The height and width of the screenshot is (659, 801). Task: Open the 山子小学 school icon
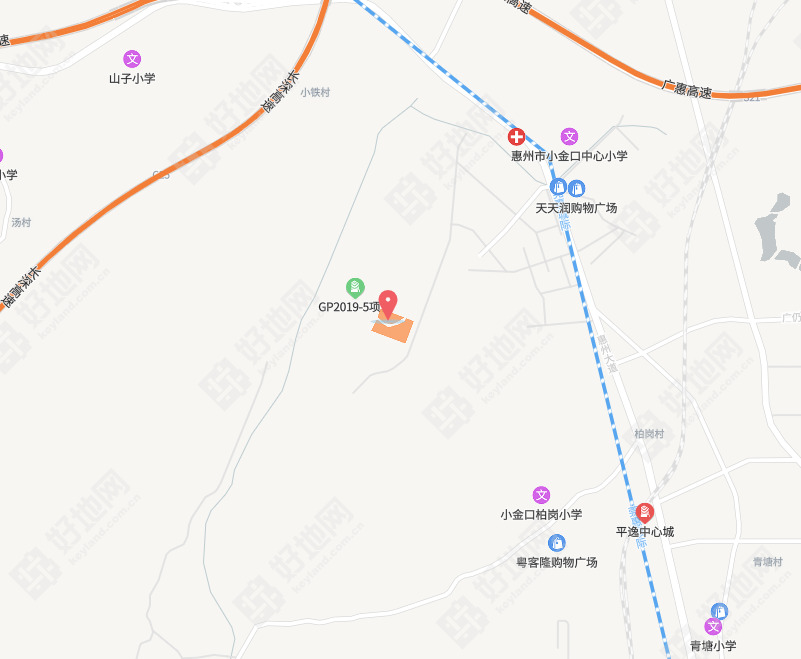[x=132, y=59]
